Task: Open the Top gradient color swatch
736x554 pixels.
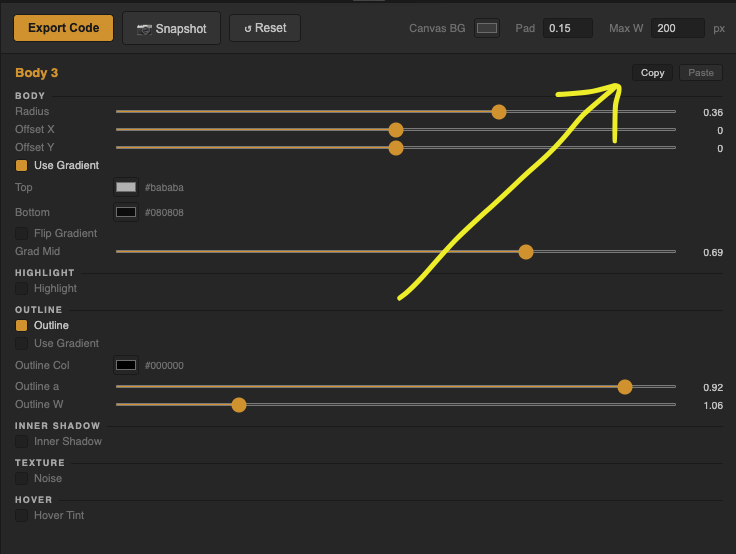Action: pos(126,187)
